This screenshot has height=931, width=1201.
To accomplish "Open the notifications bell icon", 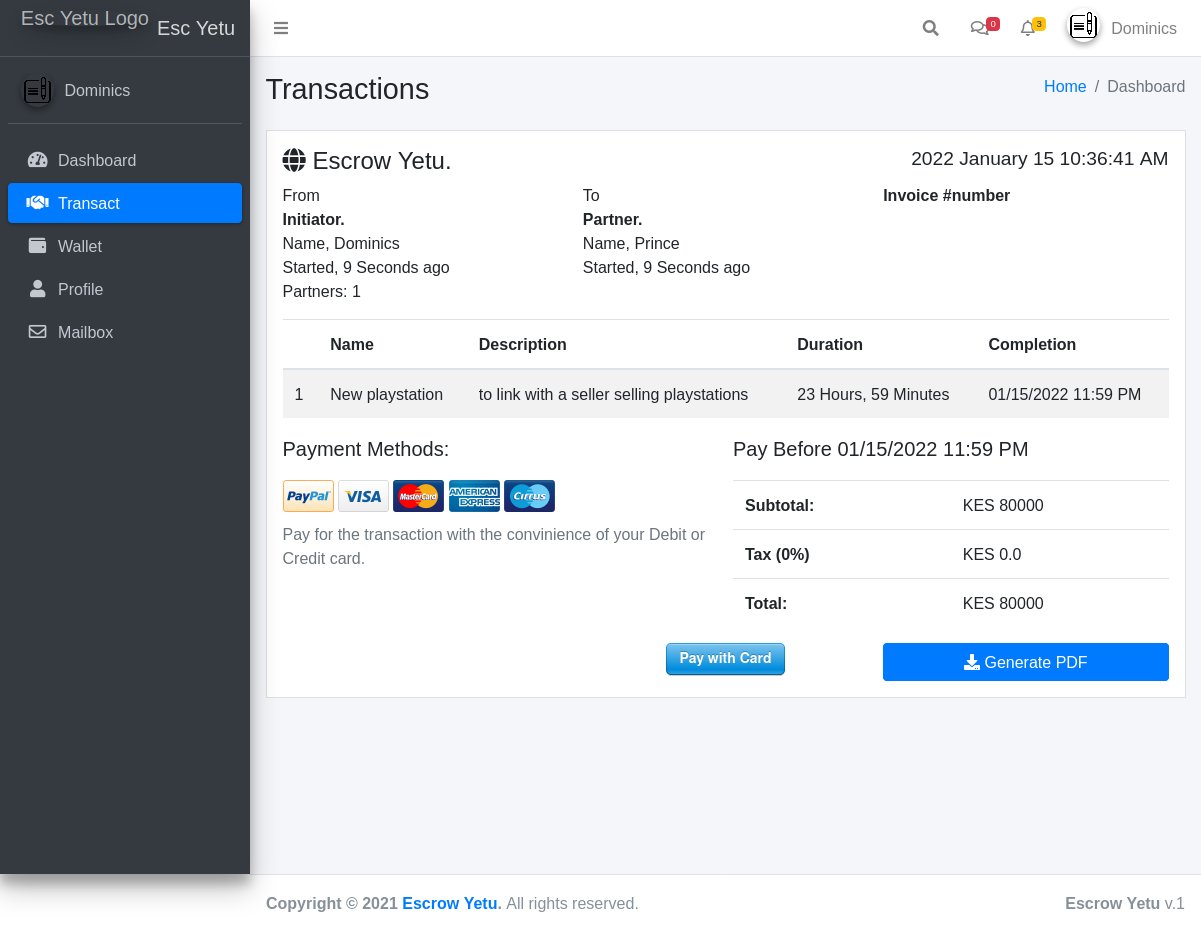I will pyautogui.click(x=1028, y=28).
